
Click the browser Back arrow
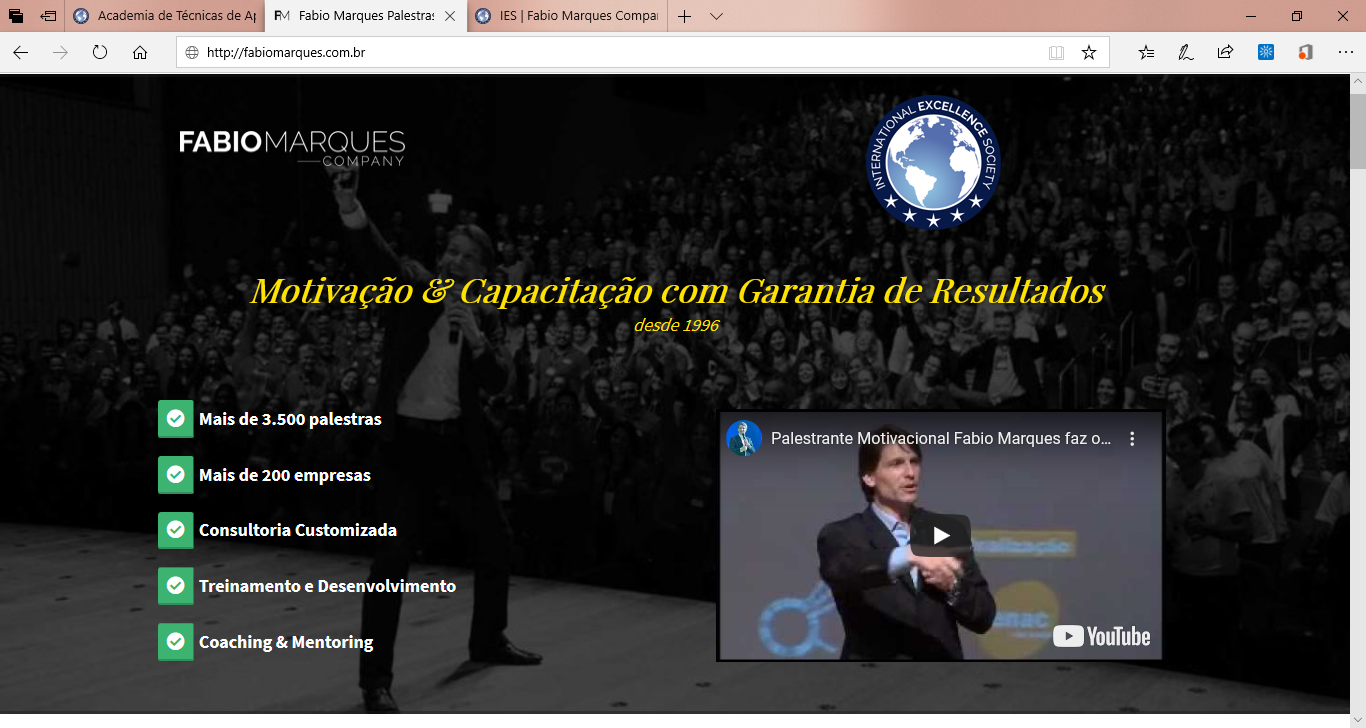click(x=20, y=53)
